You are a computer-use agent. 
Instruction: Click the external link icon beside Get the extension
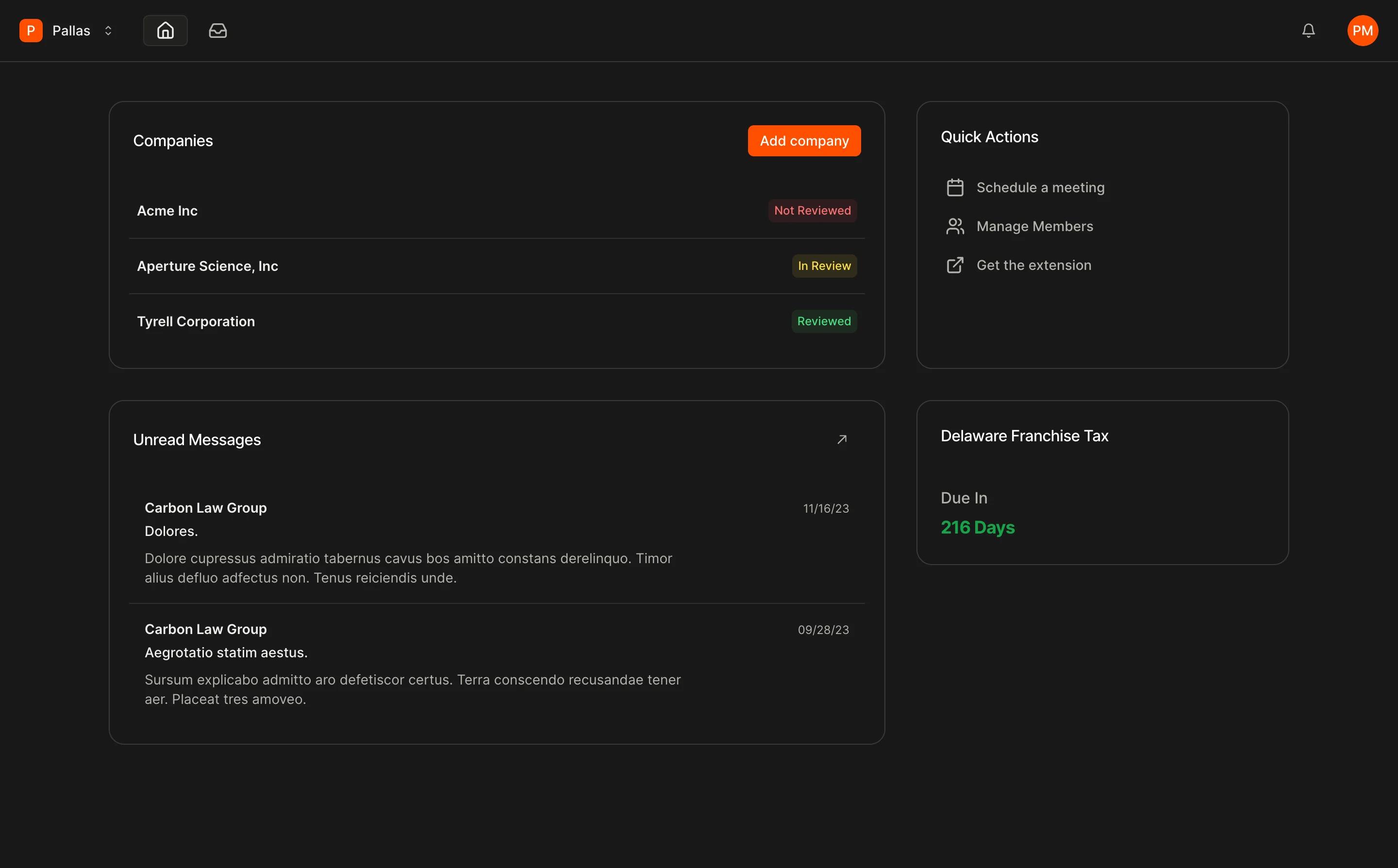click(954, 265)
